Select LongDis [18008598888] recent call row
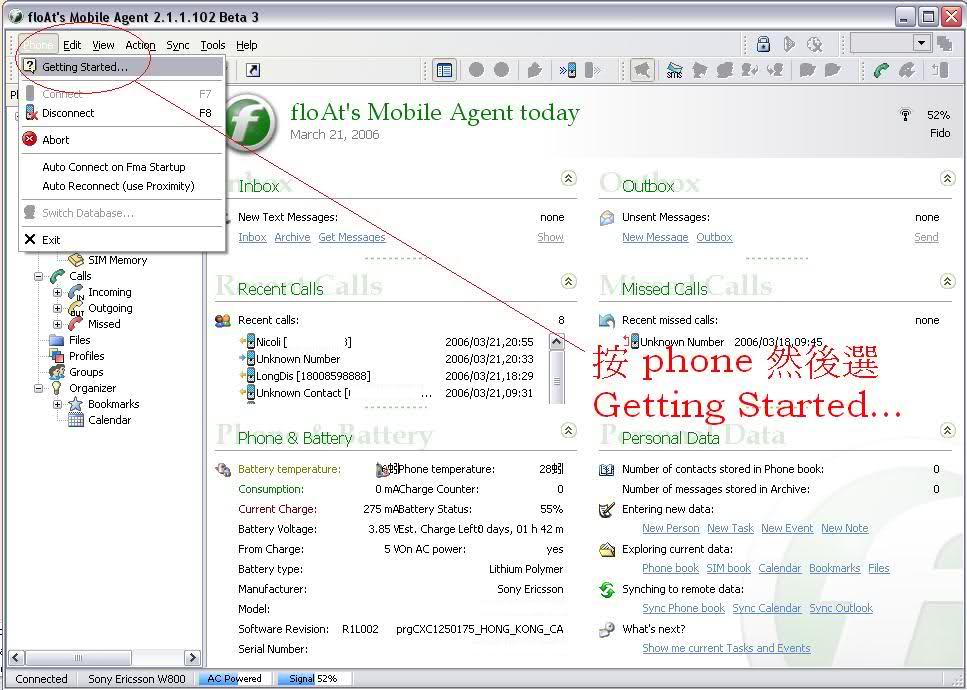967x690 pixels. click(386, 376)
